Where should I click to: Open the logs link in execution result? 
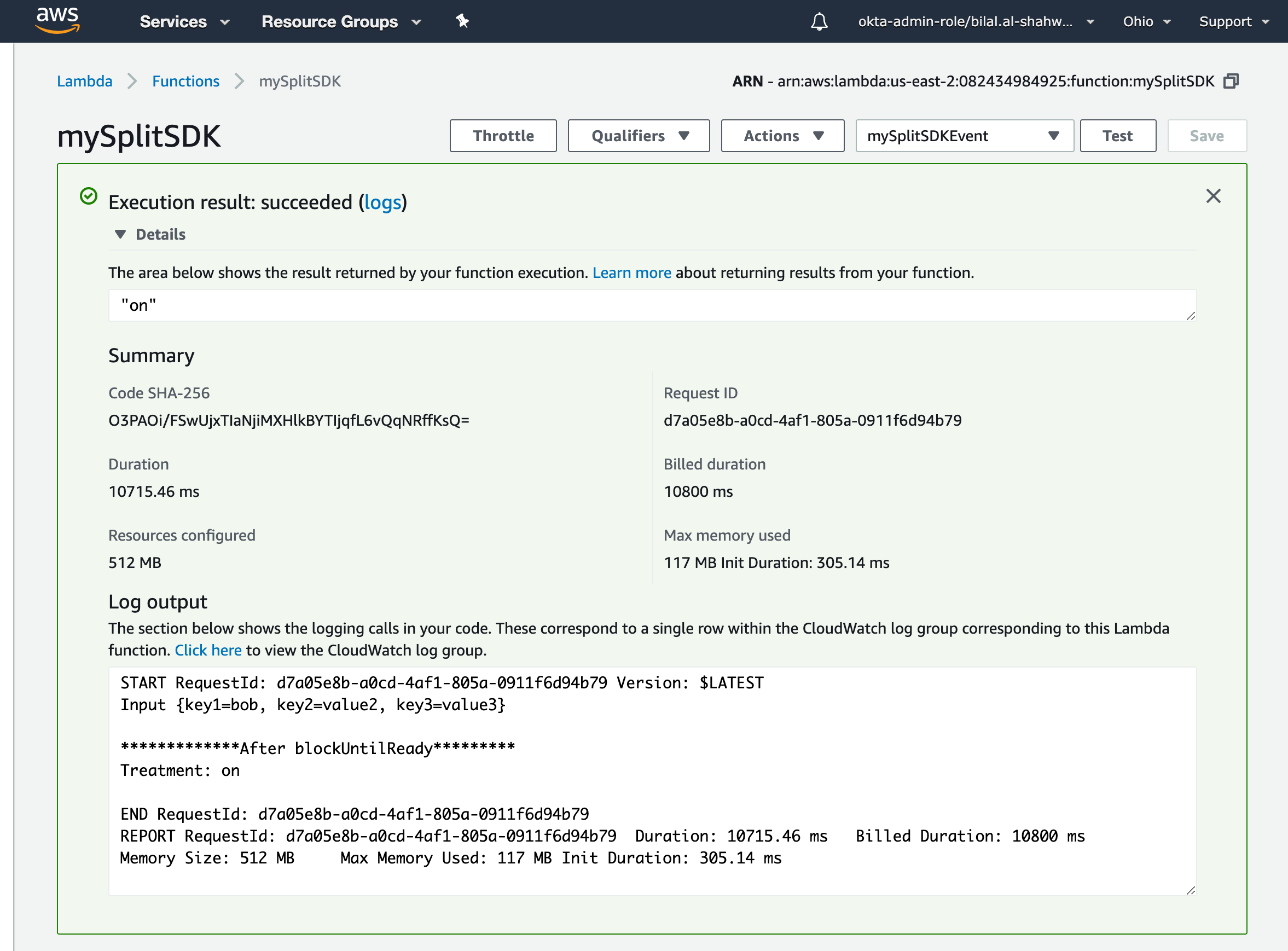[x=382, y=202]
